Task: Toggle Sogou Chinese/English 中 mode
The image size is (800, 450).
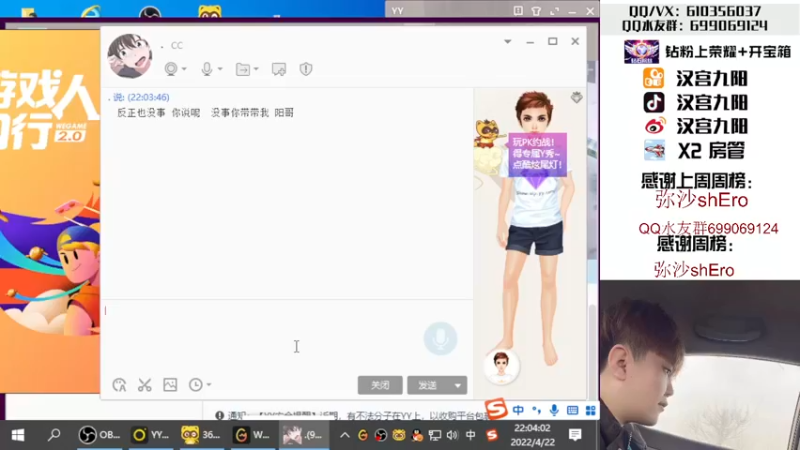Action: click(518, 410)
